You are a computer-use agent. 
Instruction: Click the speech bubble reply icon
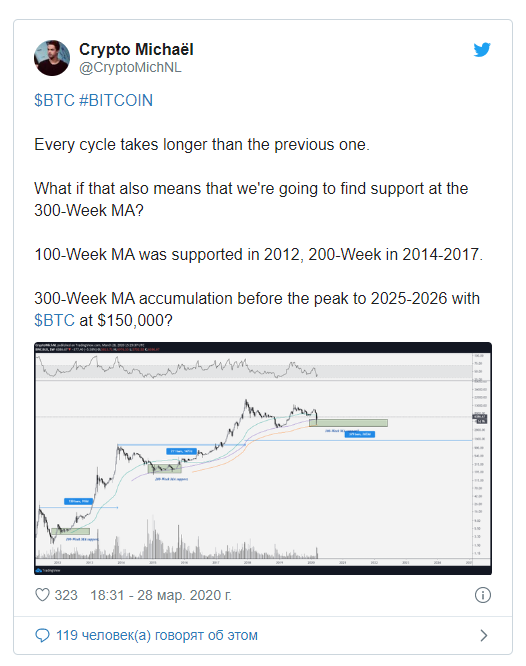tap(42, 635)
